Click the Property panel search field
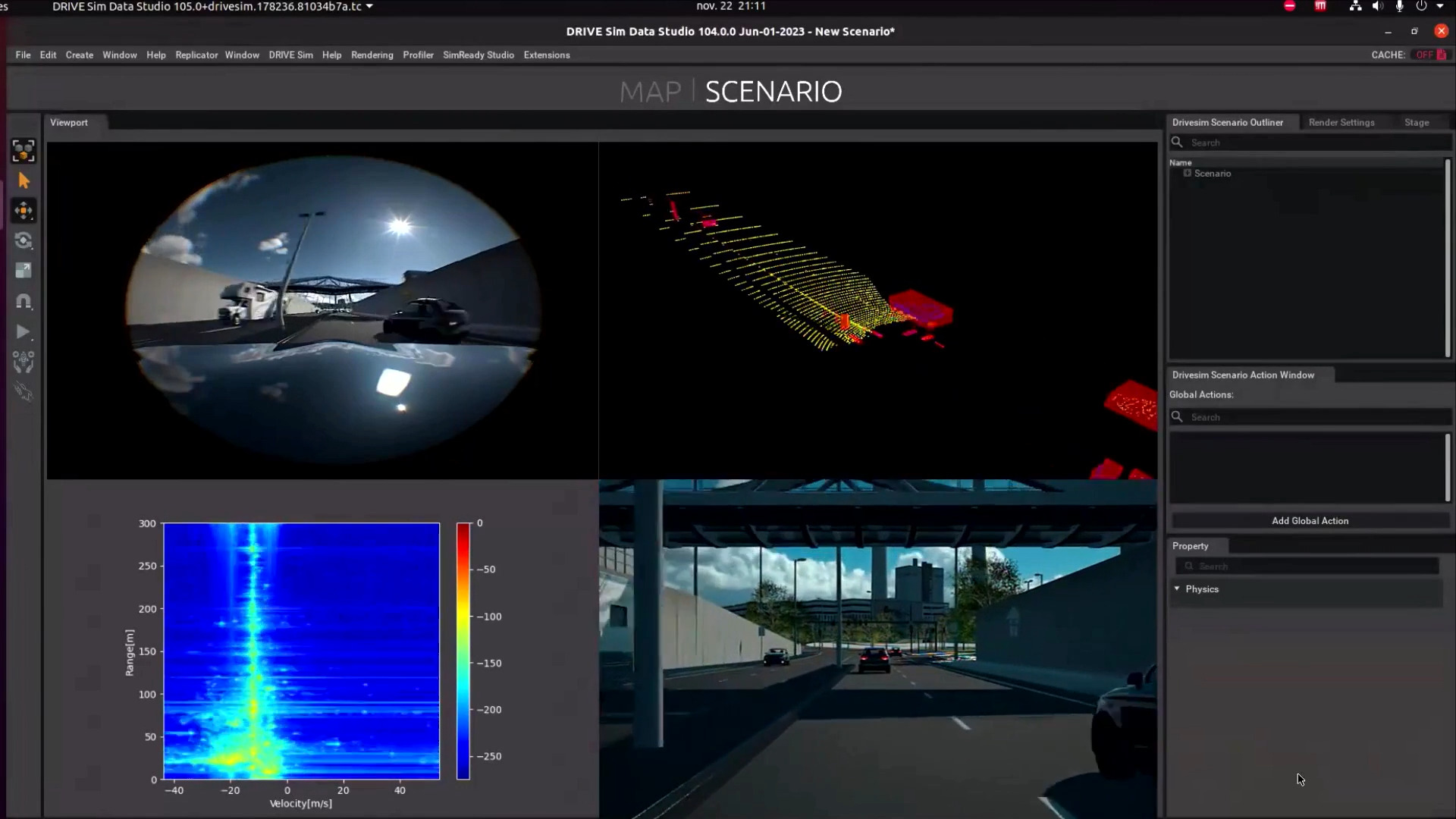This screenshot has width=1456, height=819. 1307,566
